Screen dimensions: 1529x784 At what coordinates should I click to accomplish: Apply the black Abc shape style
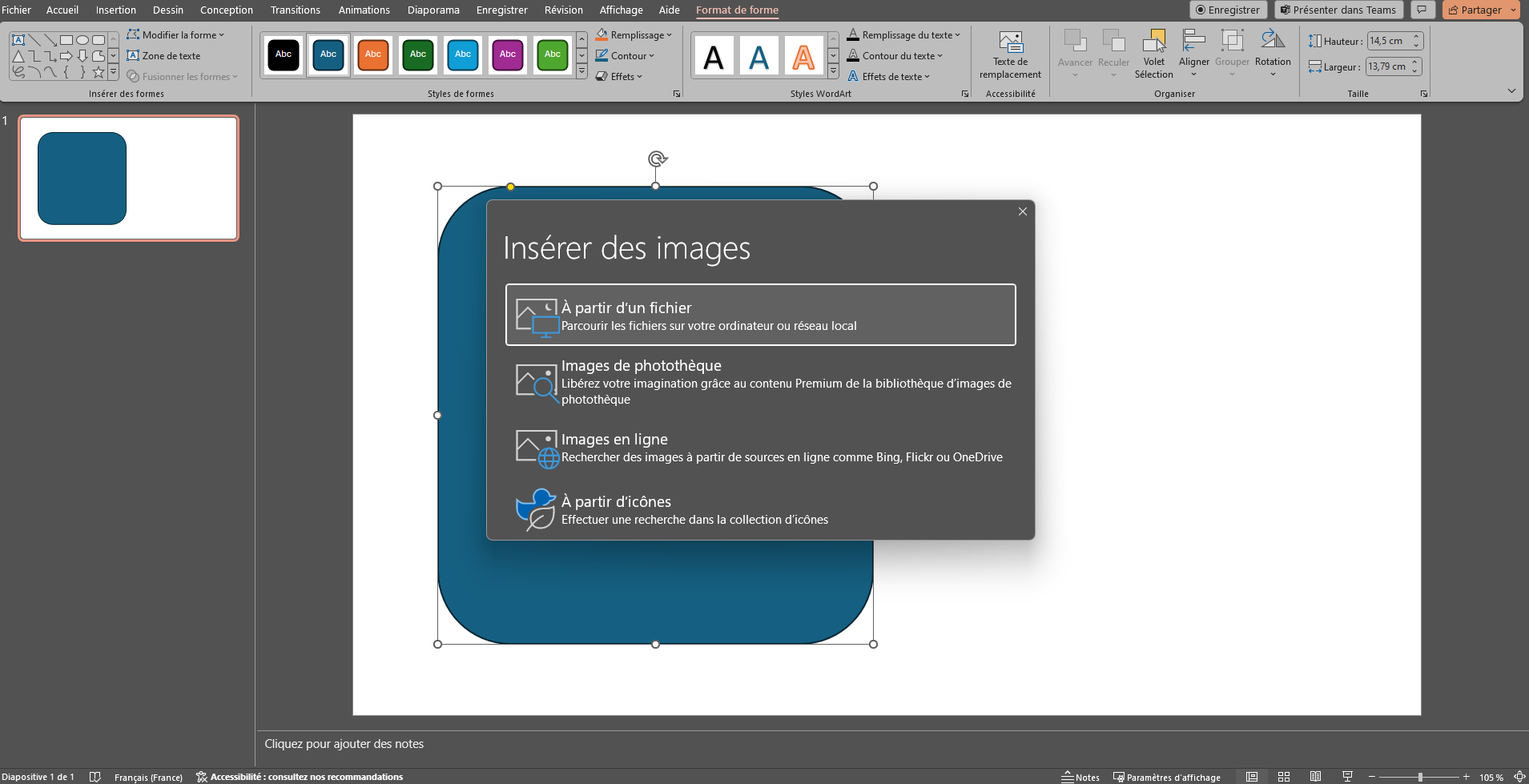tap(284, 54)
